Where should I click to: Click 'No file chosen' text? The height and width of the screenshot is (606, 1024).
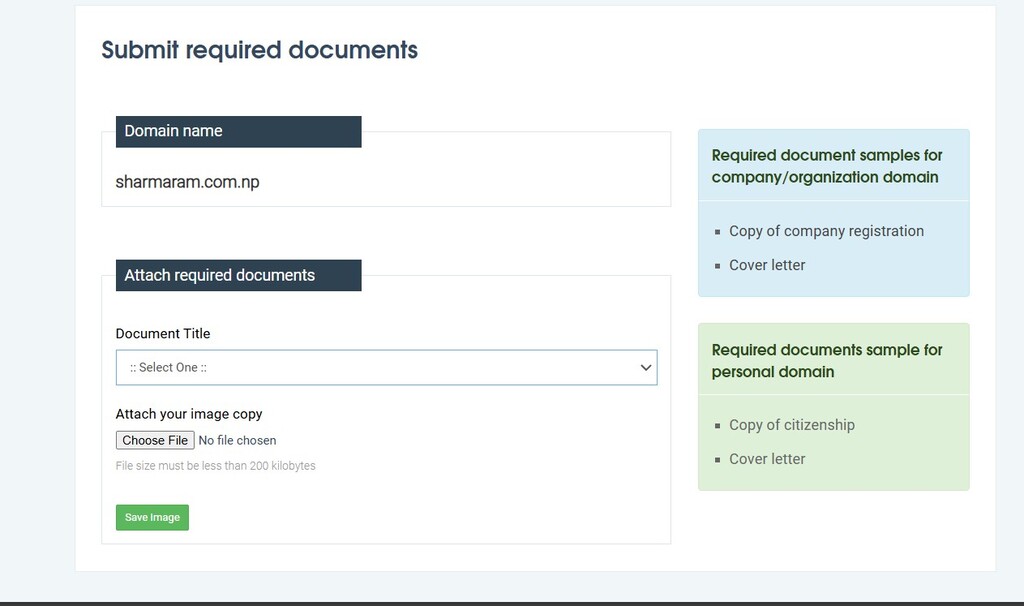coord(237,440)
